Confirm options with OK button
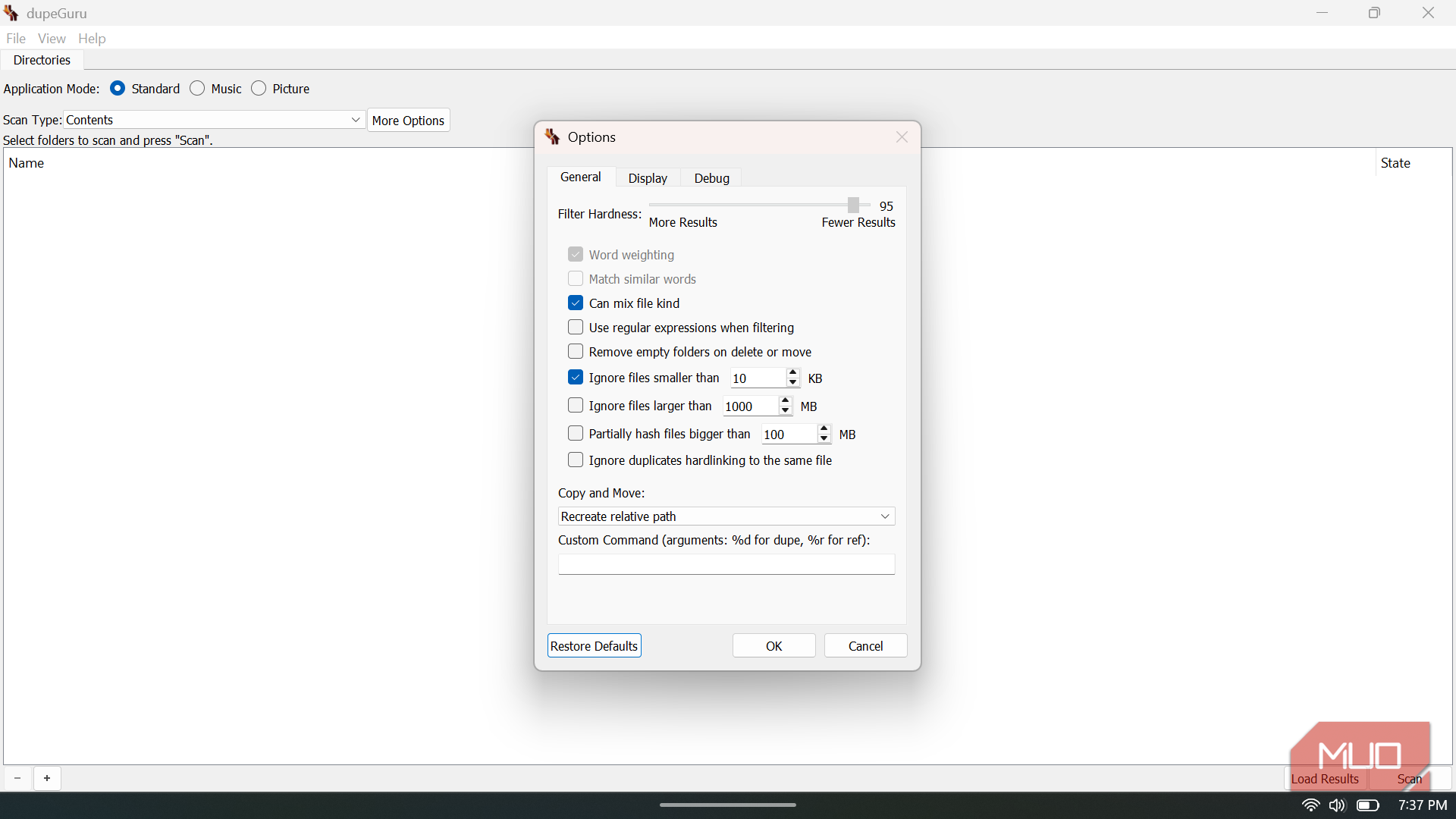The height and width of the screenshot is (819, 1456). pos(774,646)
